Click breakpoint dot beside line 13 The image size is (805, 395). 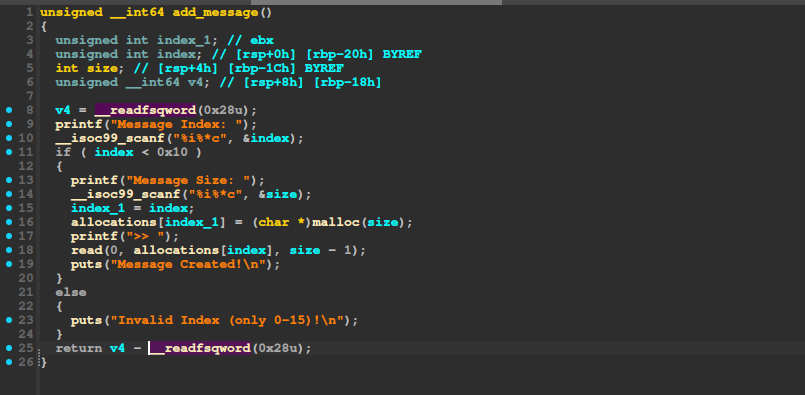[x=9, y=180]
